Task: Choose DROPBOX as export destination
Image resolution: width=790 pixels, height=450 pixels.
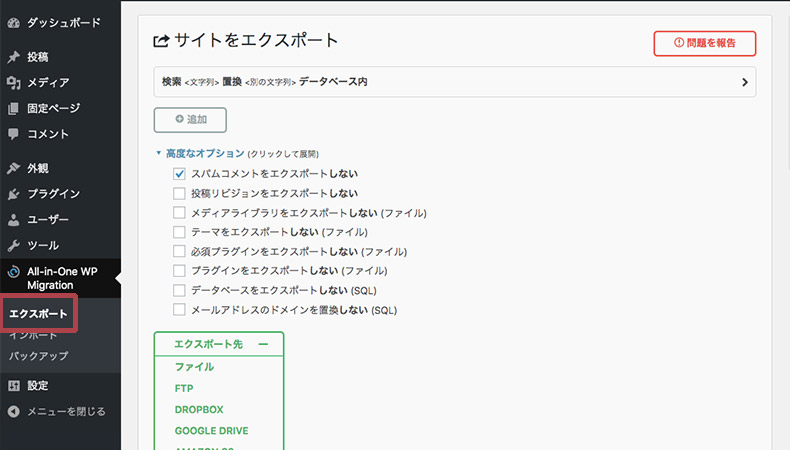Action: pos(199,410)
